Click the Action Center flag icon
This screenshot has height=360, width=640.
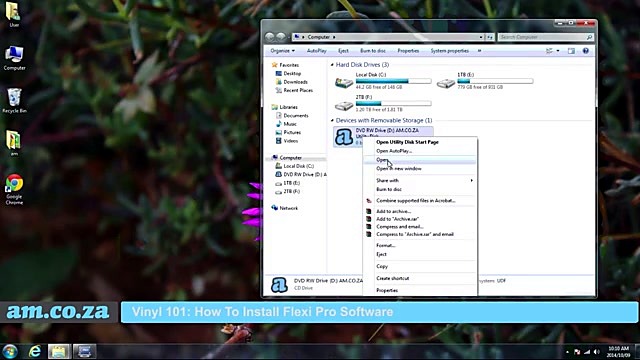tap(577, 352)
